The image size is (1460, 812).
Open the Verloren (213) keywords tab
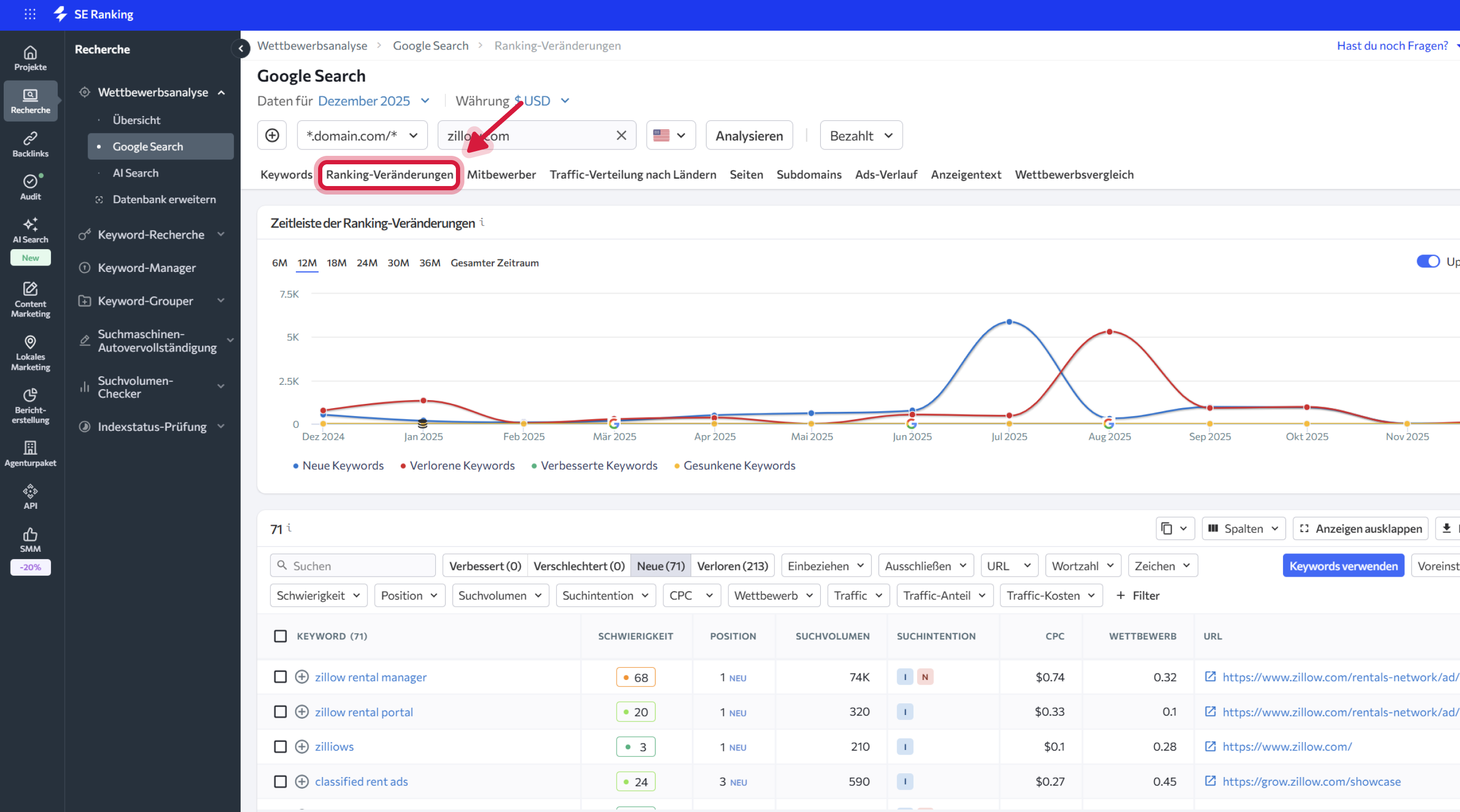(x=733, y=565)
